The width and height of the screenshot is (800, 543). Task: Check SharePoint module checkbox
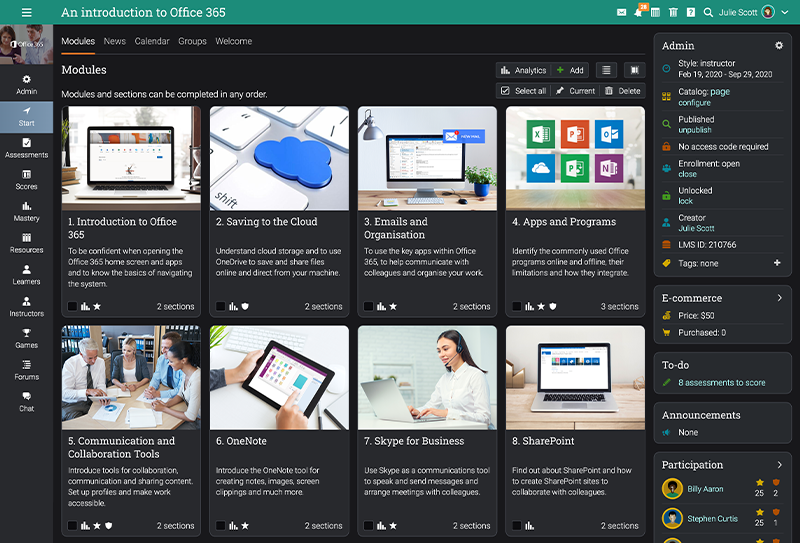517,525
